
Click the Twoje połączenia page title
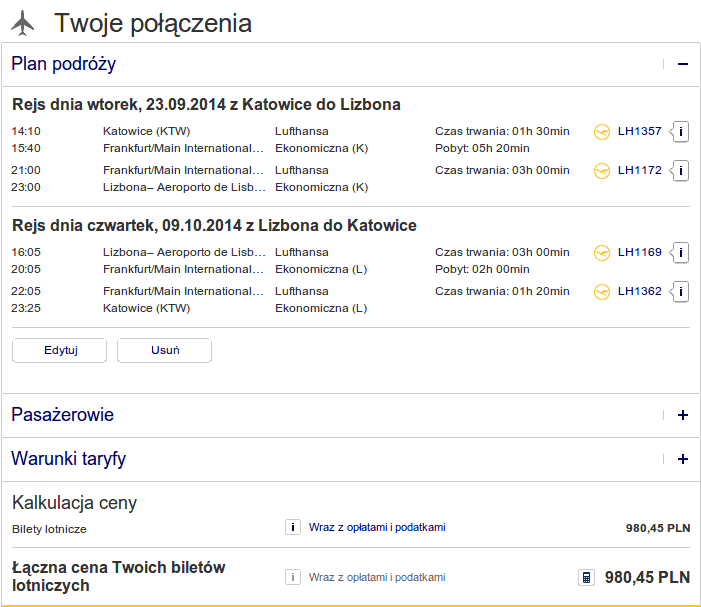tap(153, 23)
